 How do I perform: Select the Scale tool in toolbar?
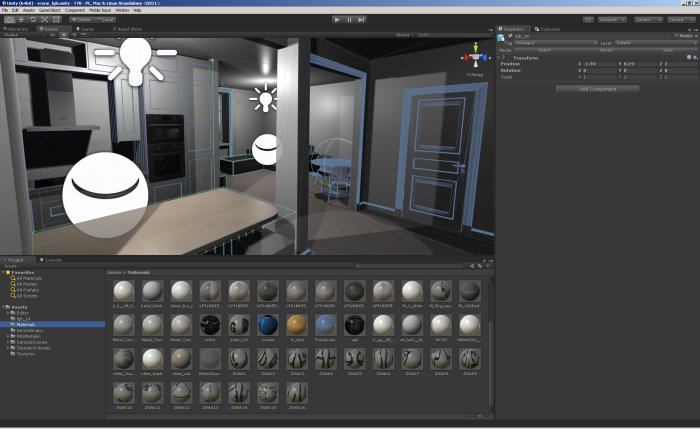point(44,20)
